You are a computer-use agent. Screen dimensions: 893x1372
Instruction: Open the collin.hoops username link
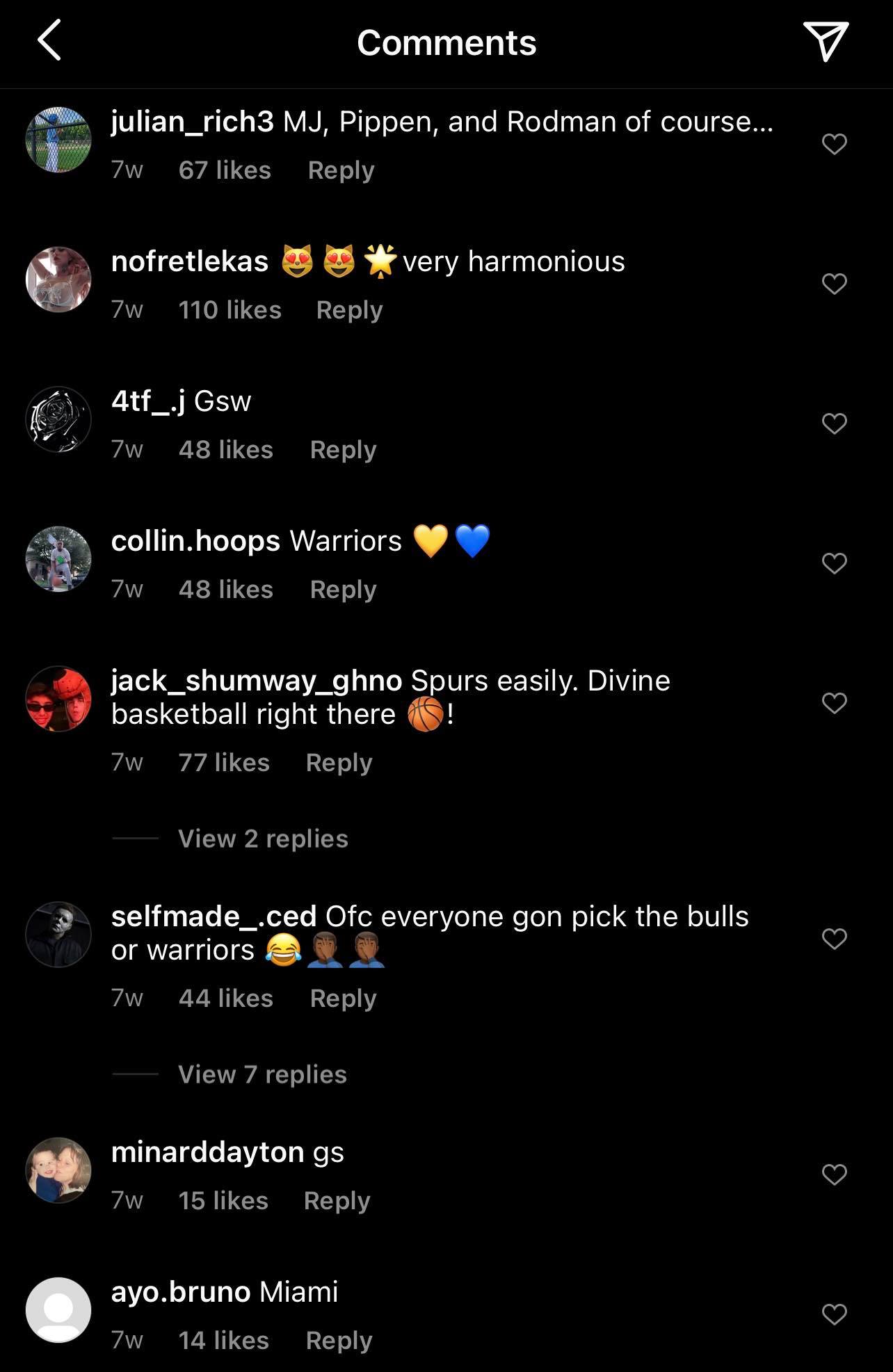pyautogui.click(x=195, y=541)
